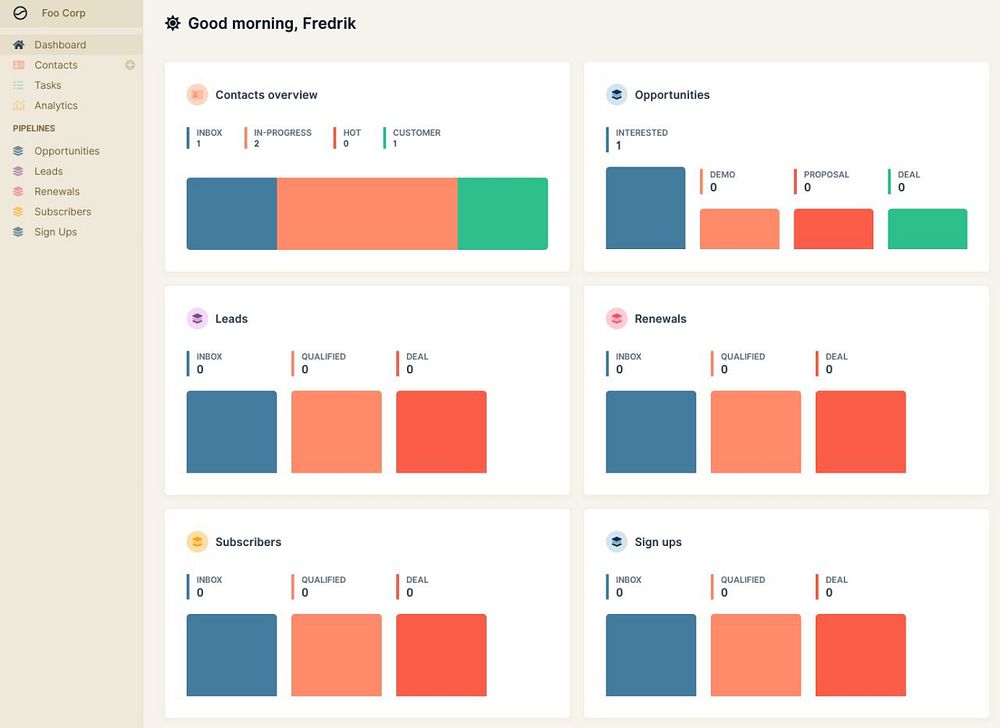Click the Tasks list icon in sidebar
The width and height of the screenshot is (1000, 728).
coord(18,86)
